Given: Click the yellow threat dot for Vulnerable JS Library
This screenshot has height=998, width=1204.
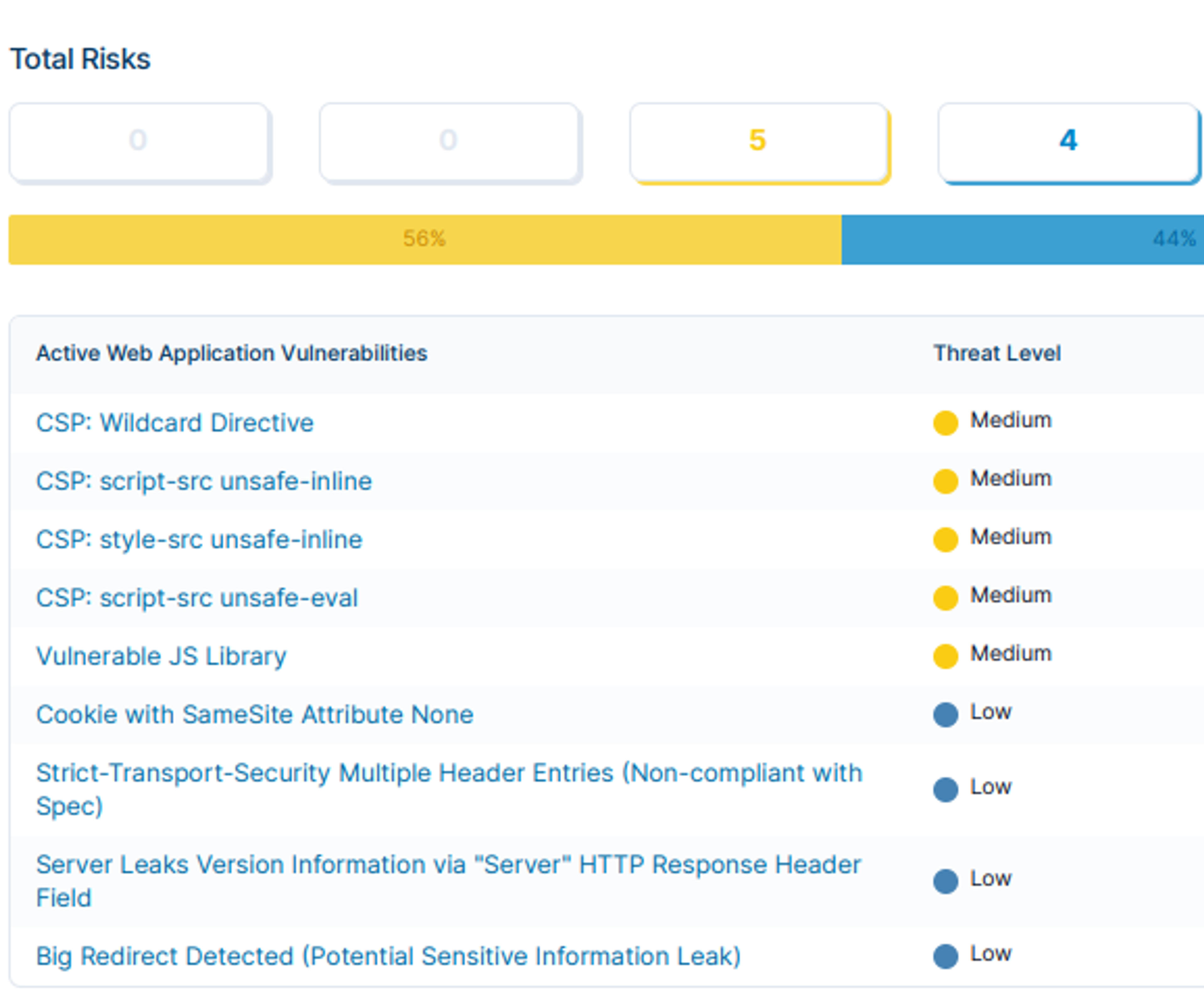Looking at the screenshot, I should [945, 657].
